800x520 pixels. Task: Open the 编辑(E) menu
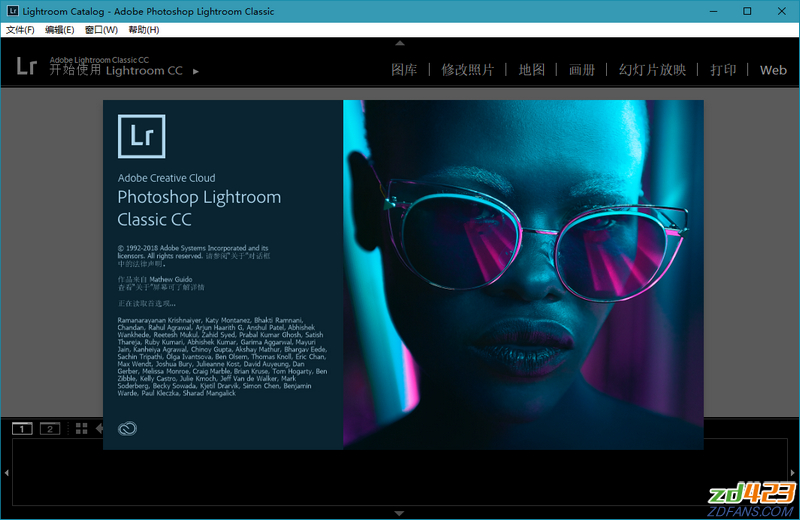(59, 30)
